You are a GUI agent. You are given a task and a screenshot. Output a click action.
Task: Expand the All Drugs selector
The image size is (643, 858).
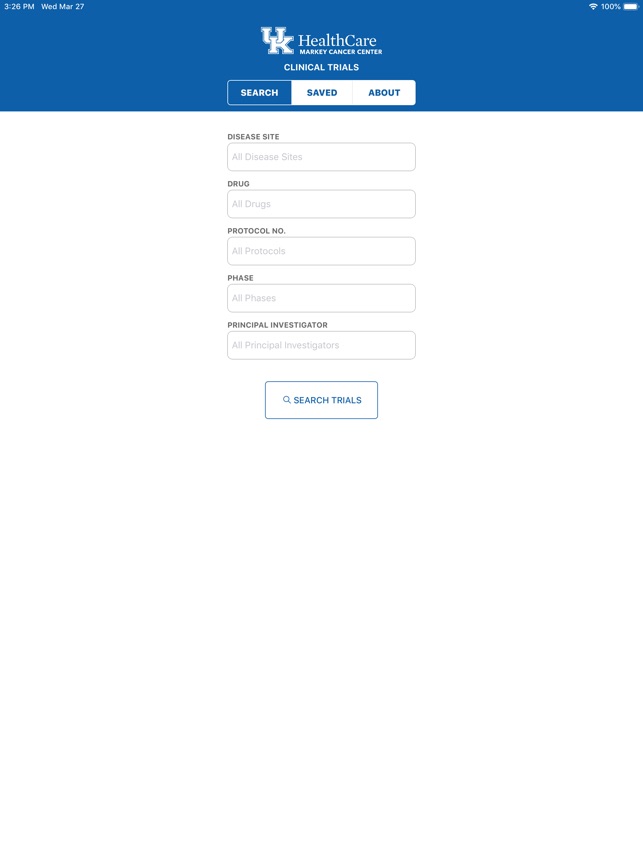point(321,204)
